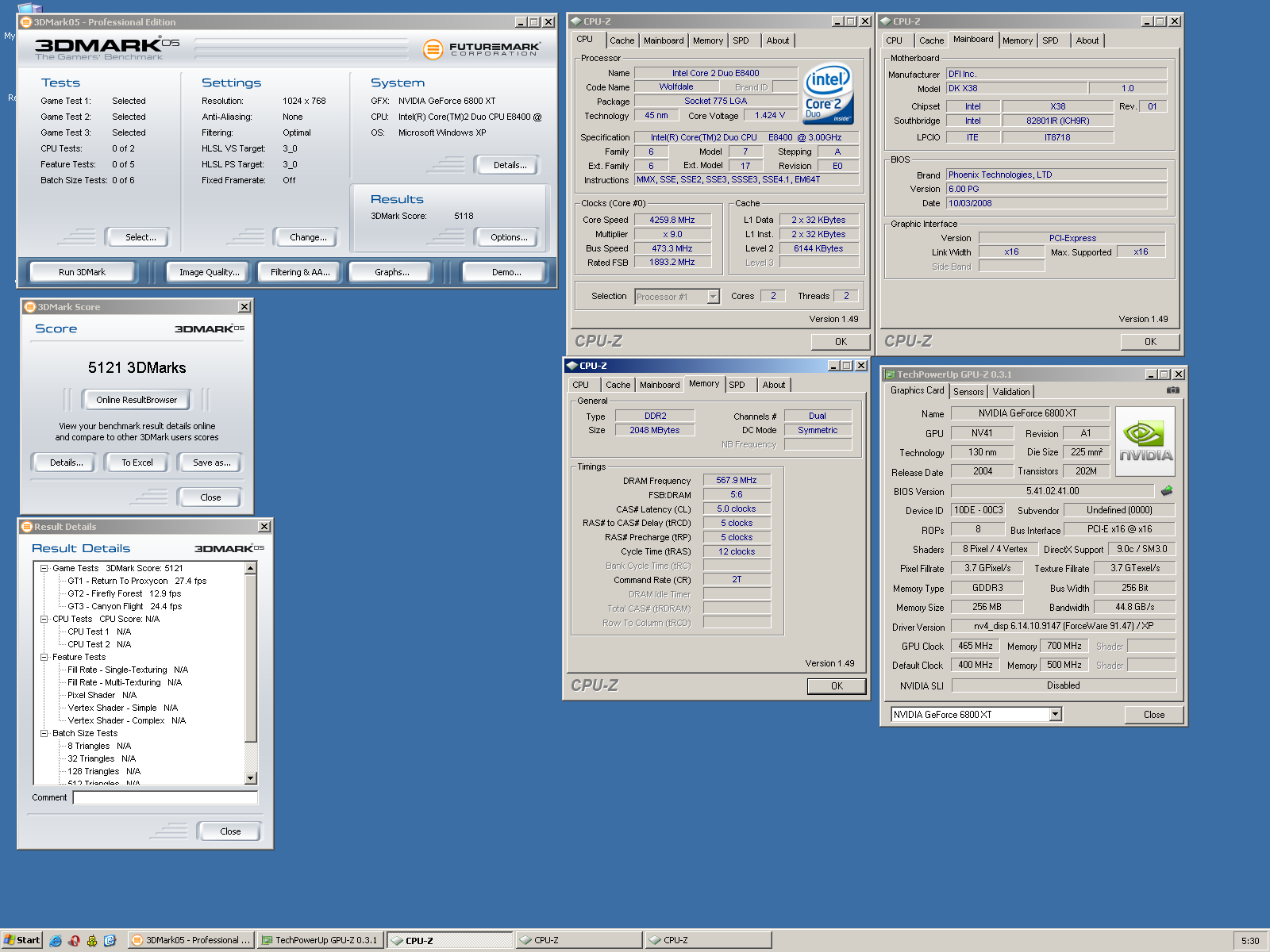The height and width of the screenshot is (952, 1270).
Task: Click the fourth quick launch icon beside taskbar buttons
Action: pyautogui.click(x=110, y=940)
